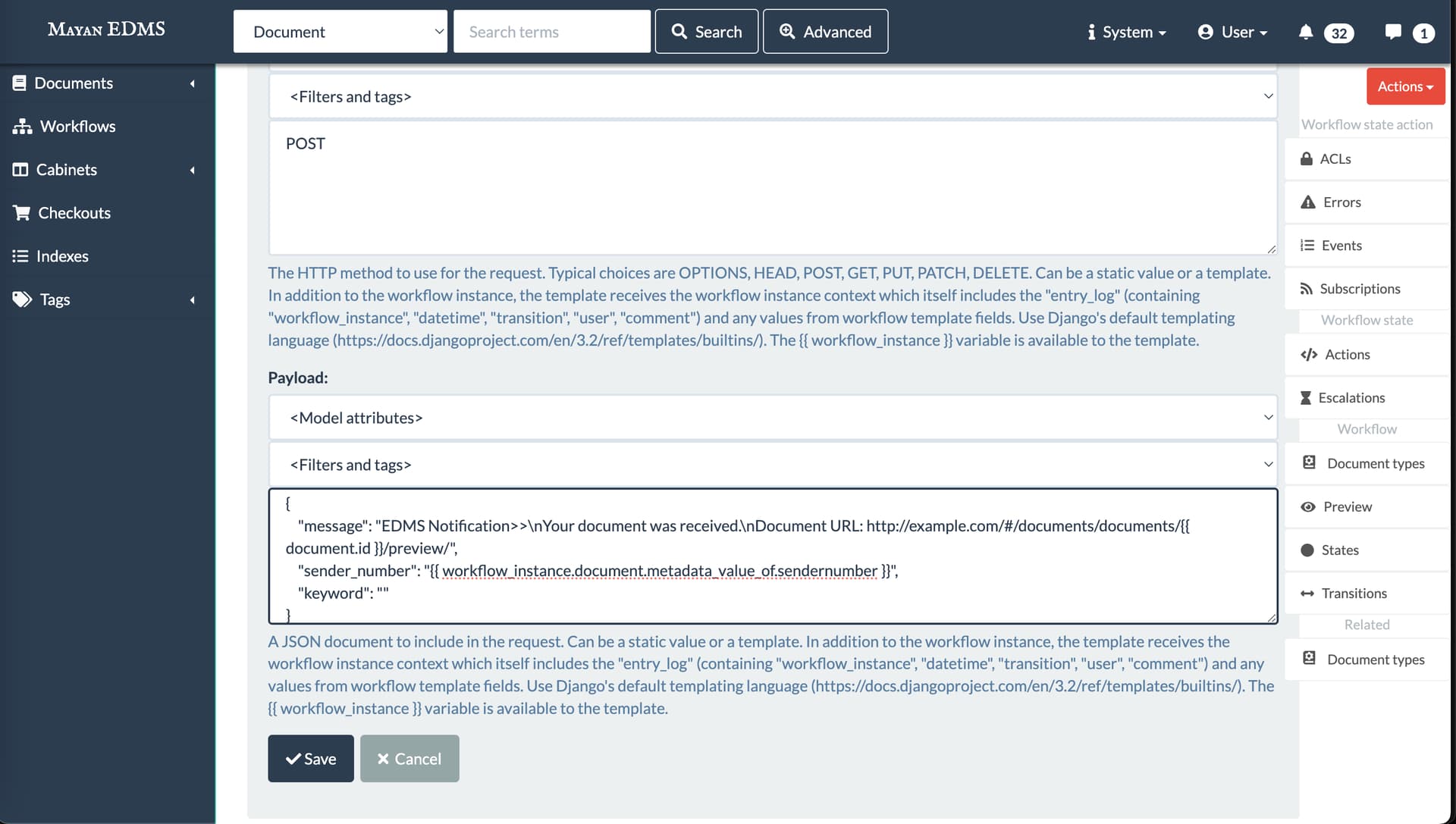The image size is (1456, 824).
Task: Click the Transitions arrows icon
Action: (1307, 594)
